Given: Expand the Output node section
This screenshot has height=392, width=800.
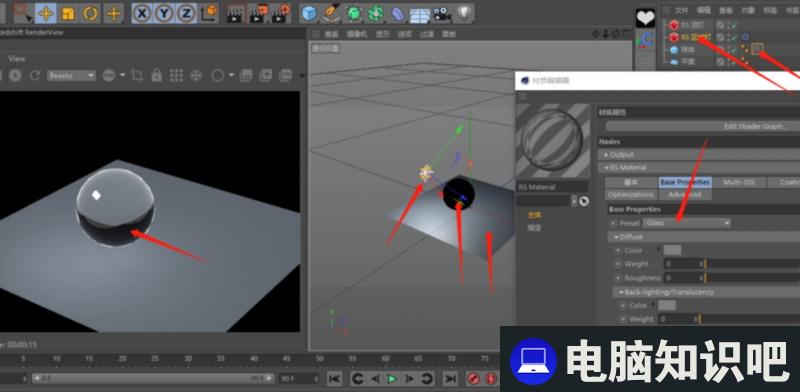Looking at the screenshot, I should pyautogui.click(x=699, y=155).
